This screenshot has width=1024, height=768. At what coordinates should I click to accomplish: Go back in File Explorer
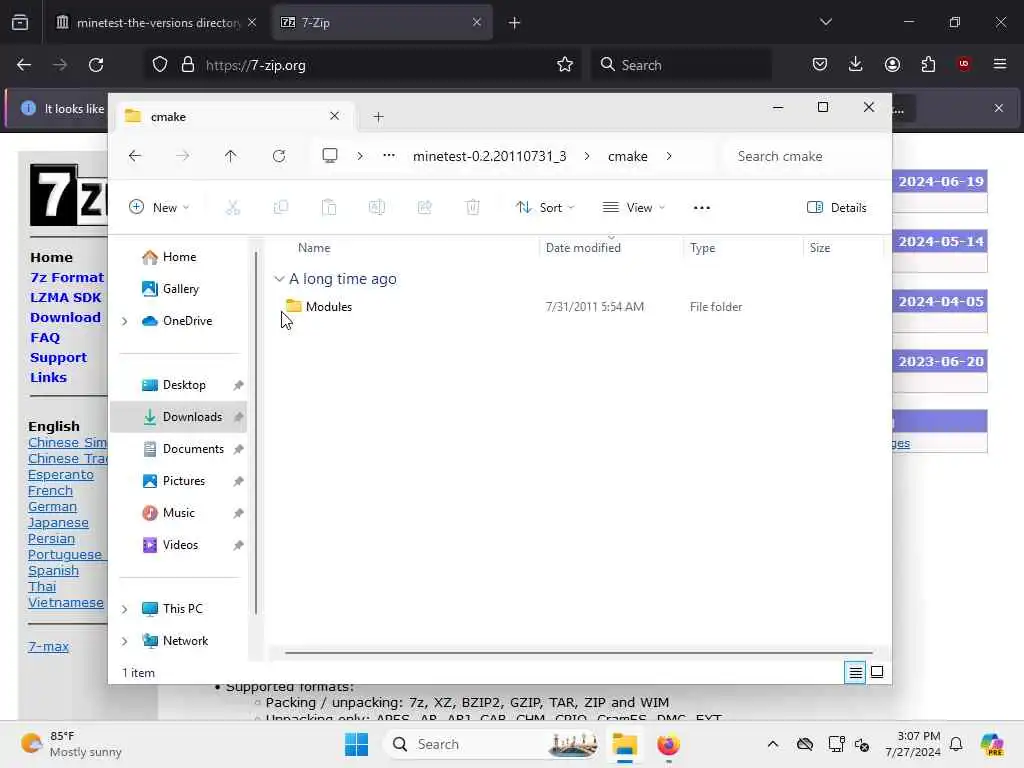[x=135, y=156]
